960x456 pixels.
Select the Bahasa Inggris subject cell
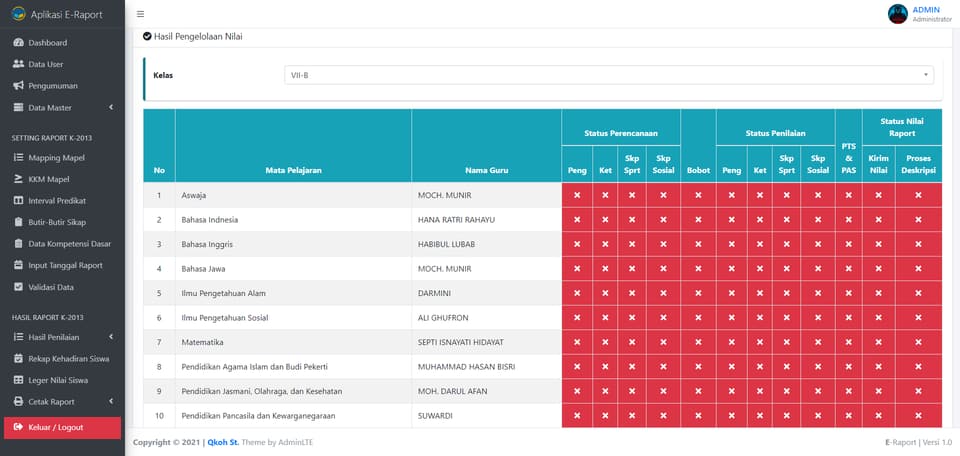tap(293, 244)
